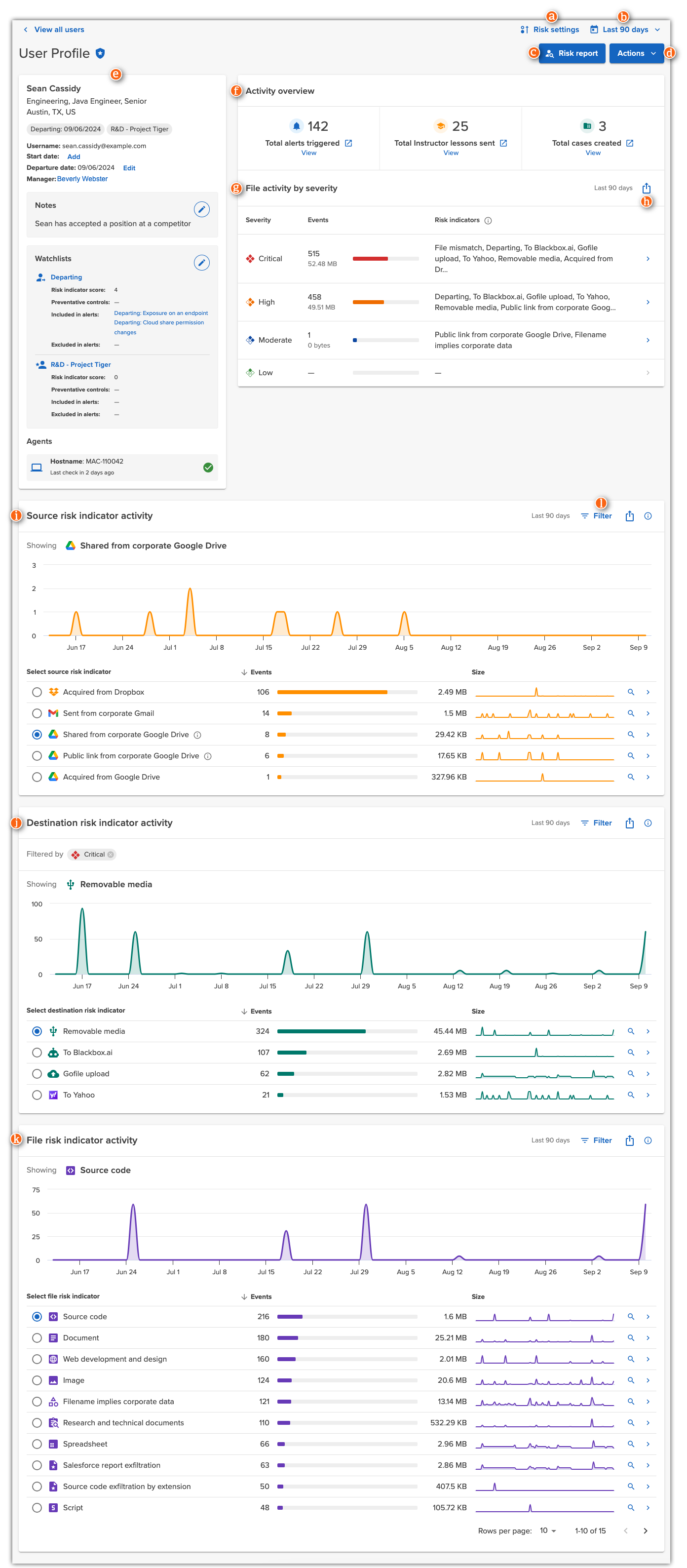The height and width of the screenshot is (1568, 687).
Task: Remove the Critical filter chip
Action: (x=111, y=855)
